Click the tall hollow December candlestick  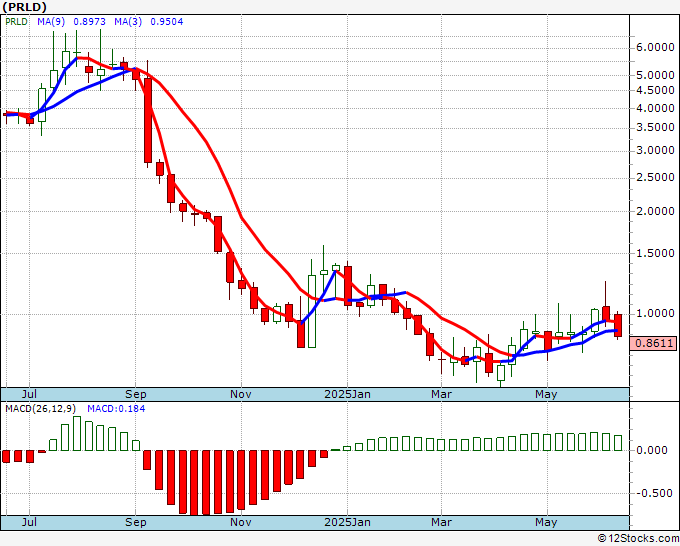coord(312,311)
